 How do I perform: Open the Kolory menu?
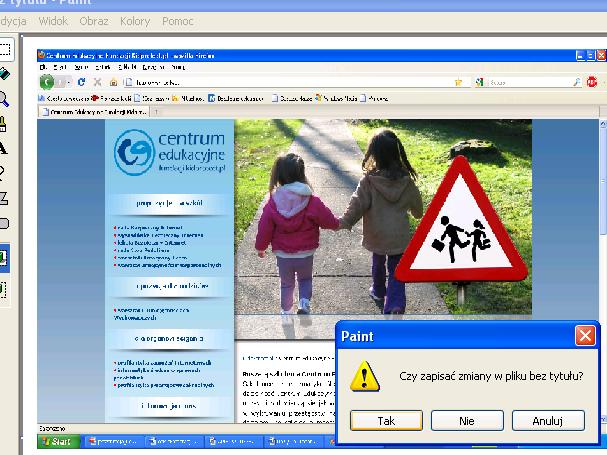click(x=135, y=21)
